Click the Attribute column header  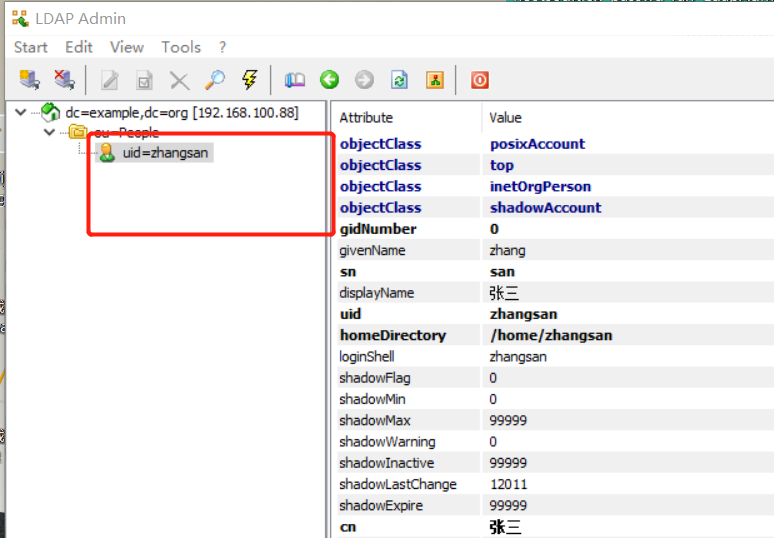pyautogui.click(x=366, y=118)
